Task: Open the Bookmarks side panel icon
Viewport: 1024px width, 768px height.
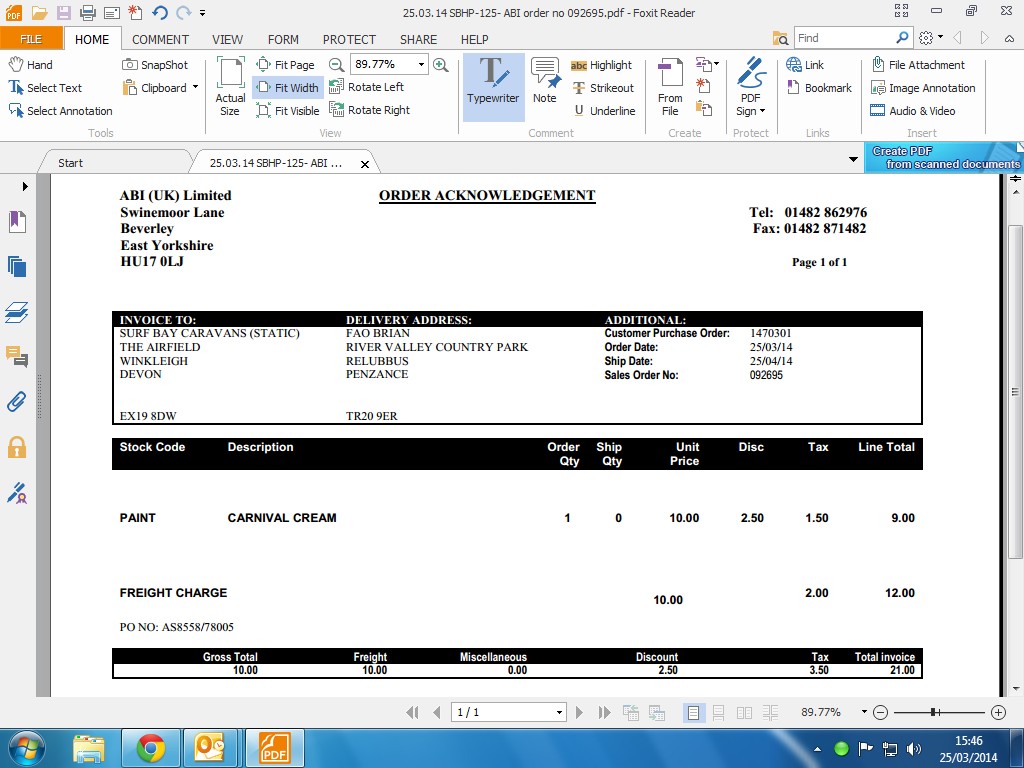Action: tap(16, 221)
